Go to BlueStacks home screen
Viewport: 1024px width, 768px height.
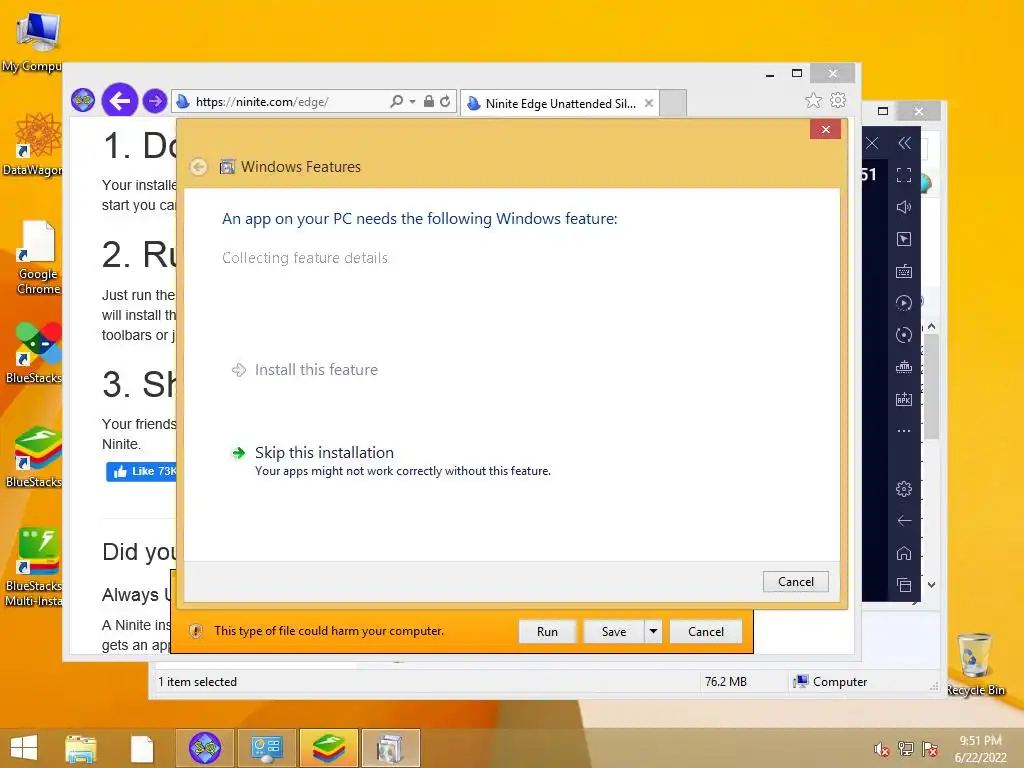(904, 553)
